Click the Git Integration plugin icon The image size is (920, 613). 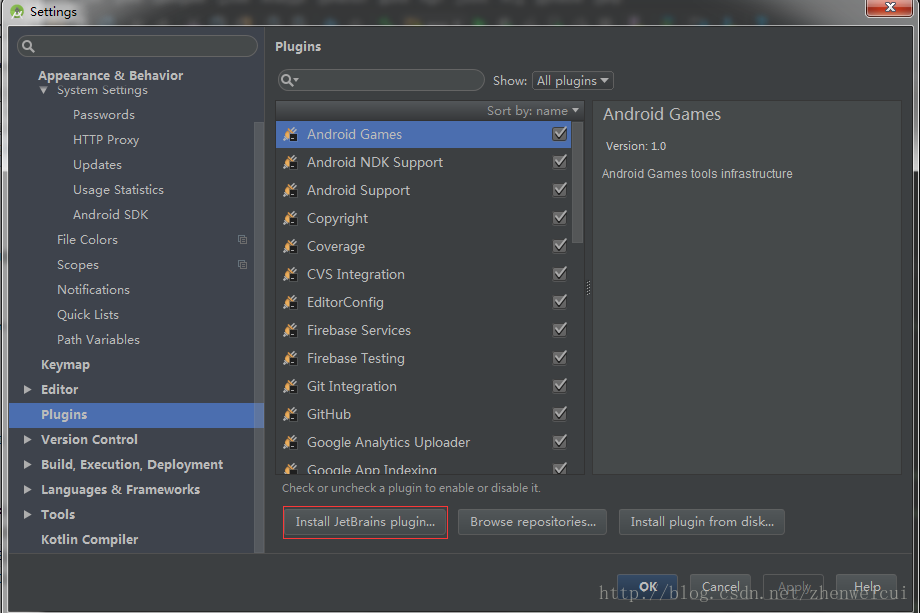290,386
